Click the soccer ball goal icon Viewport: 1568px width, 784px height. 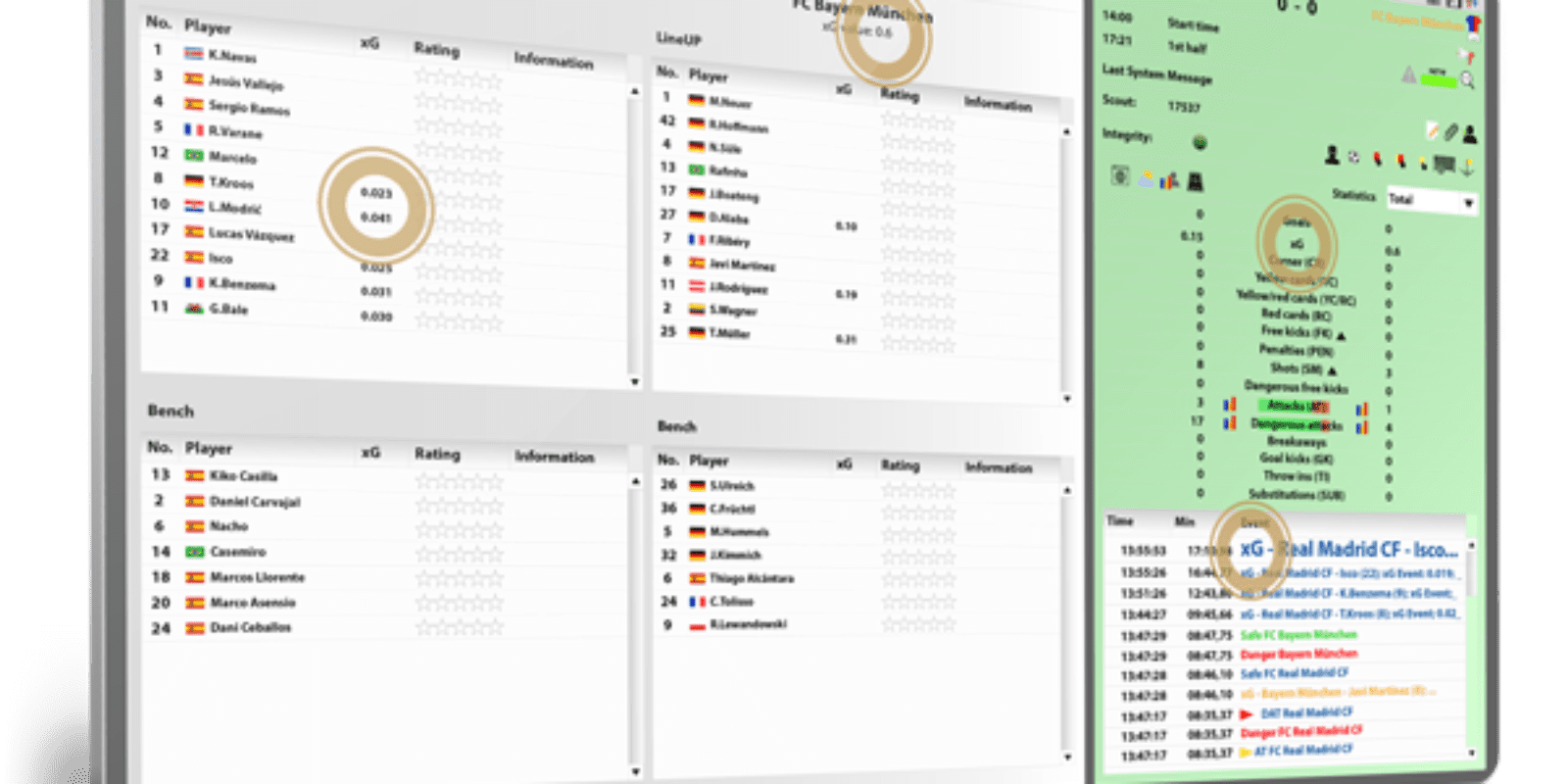pyautogui.click(x=1353, y=156)
